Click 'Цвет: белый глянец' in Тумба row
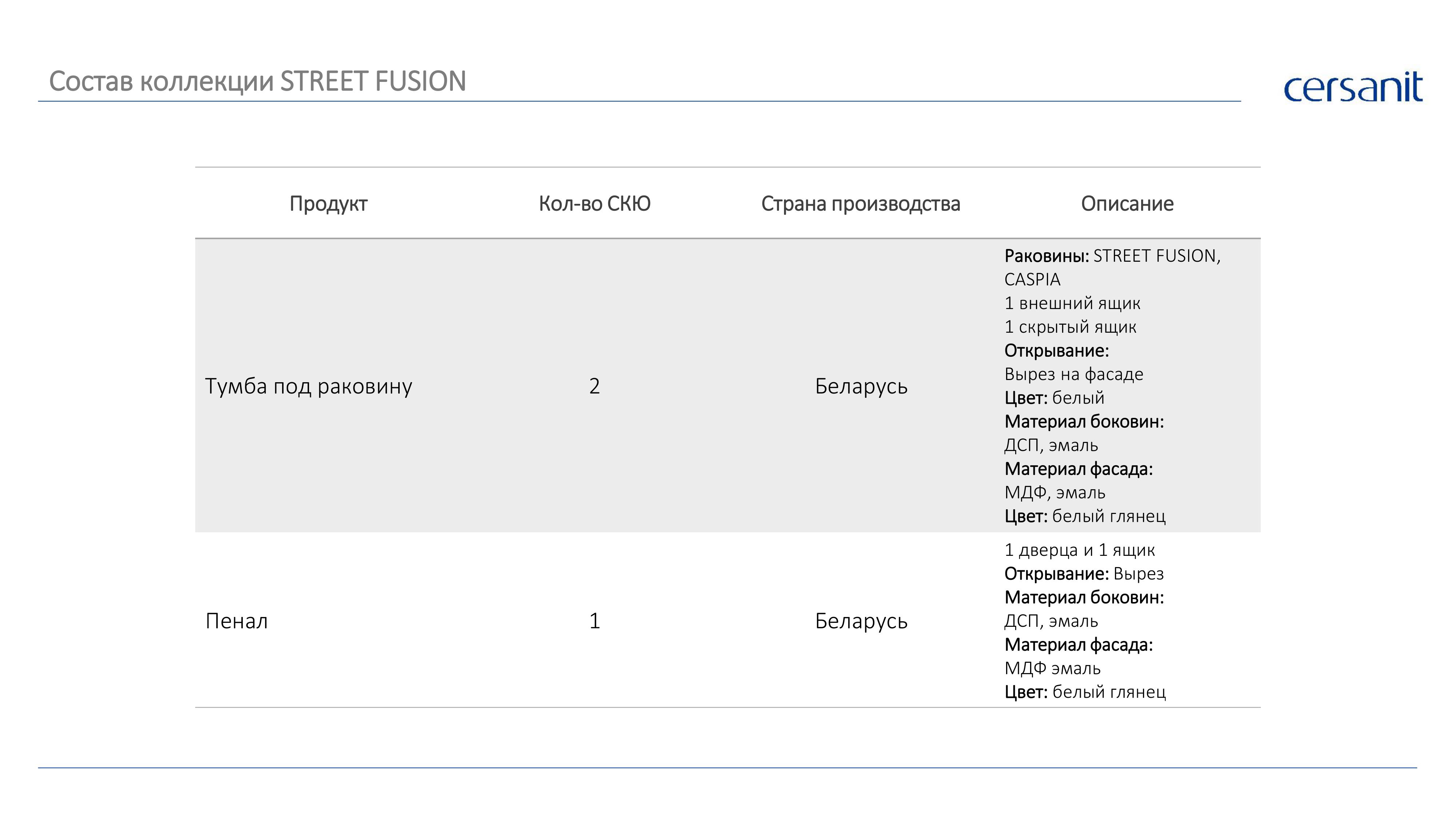This screenshot has height=819, width=1456. click(x=1085, y=516)
